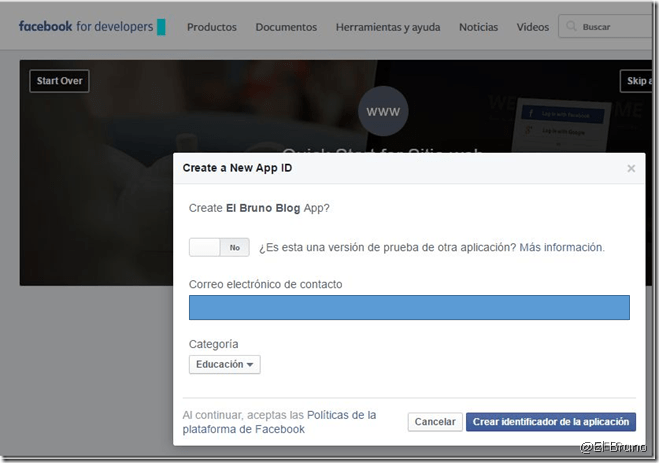Image resolution: width=659 pixels, height=463 pixels.
Task: Open the Productos menu
Action: point(213,27)
